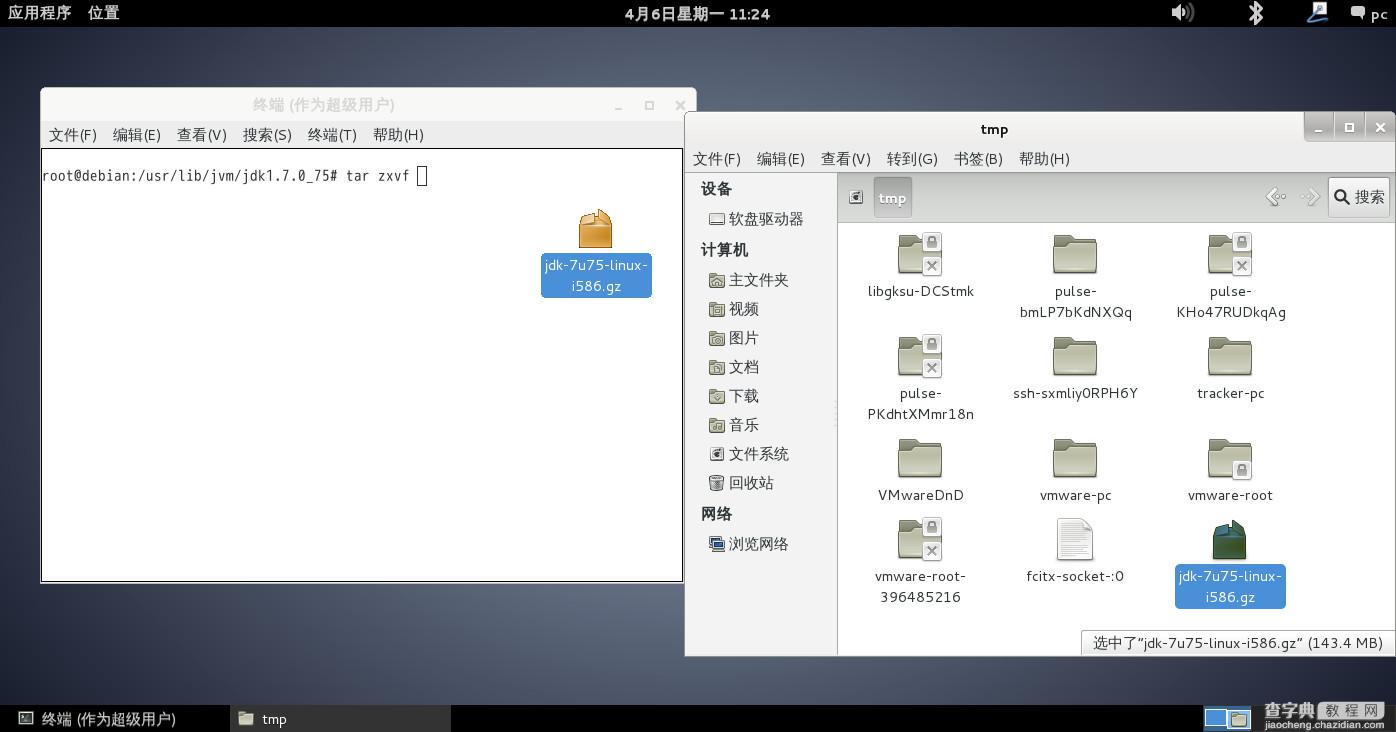This screenshot has width=1396, height=732.
Task: Open 文件(F) menu in terminal window
Action: [73, 135]
